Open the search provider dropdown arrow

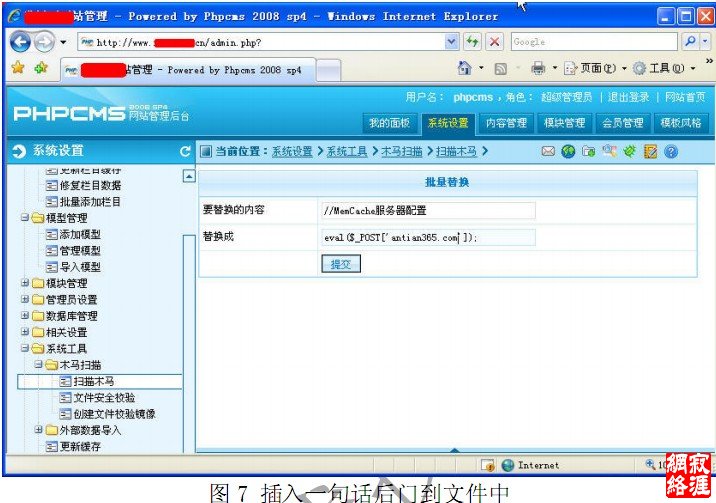tap(705, 42)
